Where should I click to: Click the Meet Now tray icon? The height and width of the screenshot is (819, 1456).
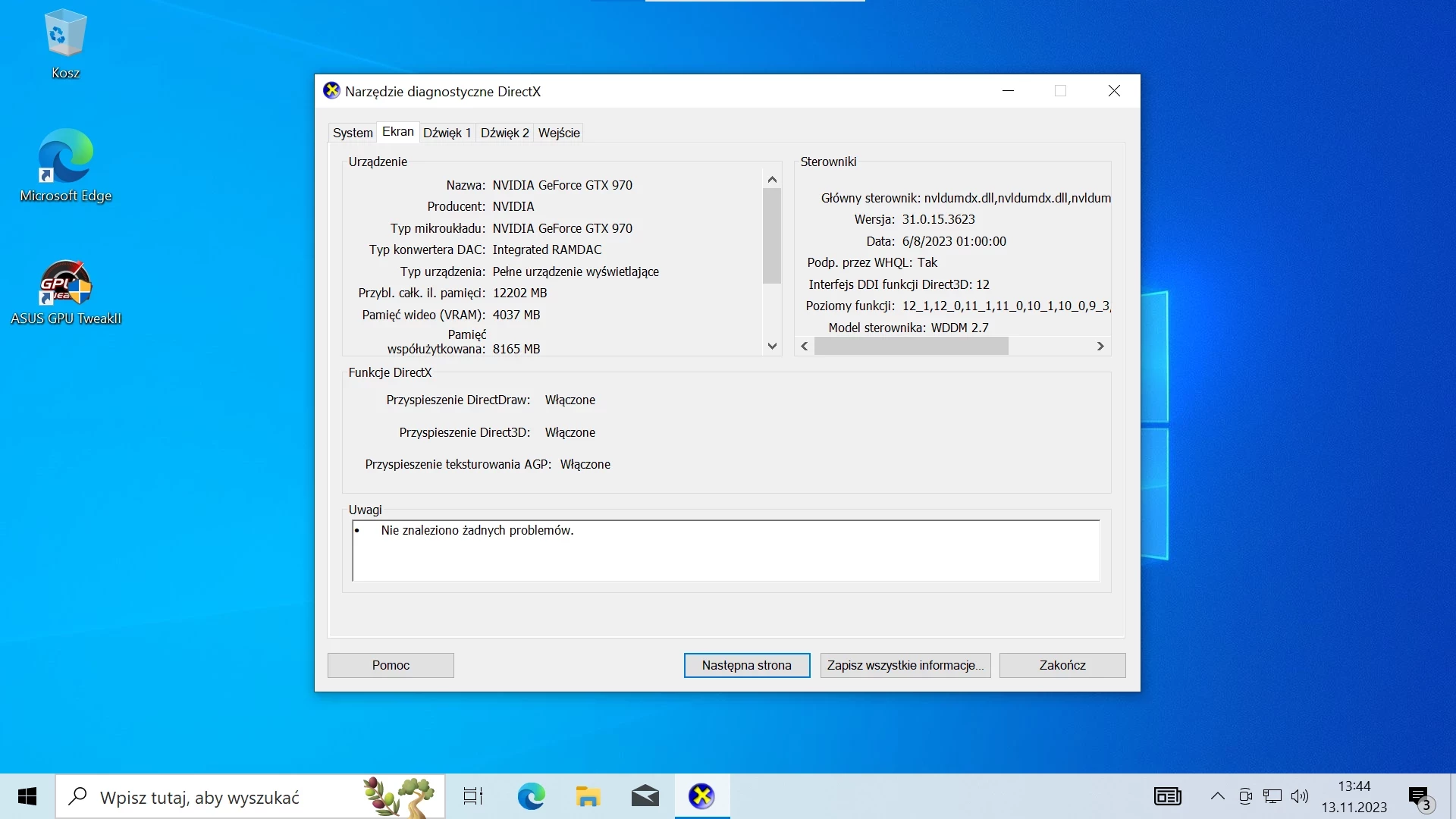click(x=1245, y=796)
